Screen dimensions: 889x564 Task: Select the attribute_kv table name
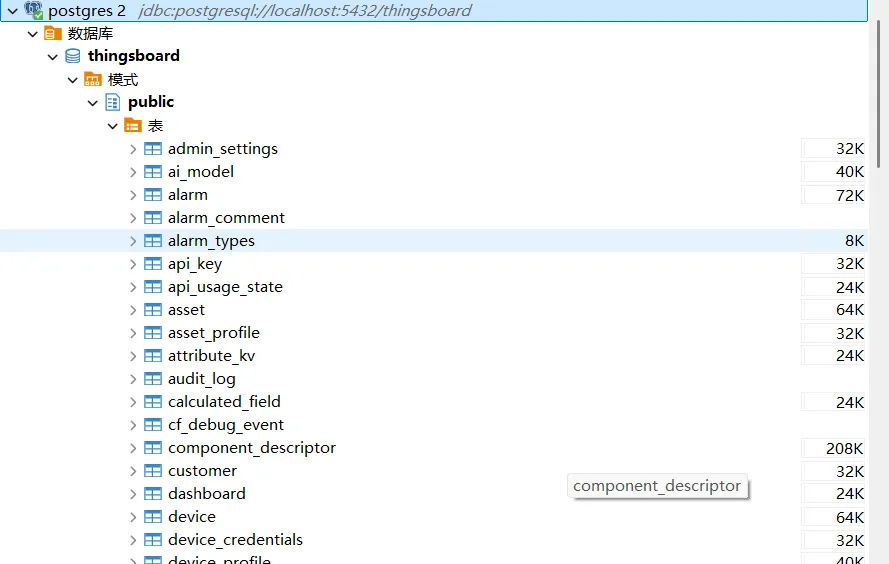[211, 356]
